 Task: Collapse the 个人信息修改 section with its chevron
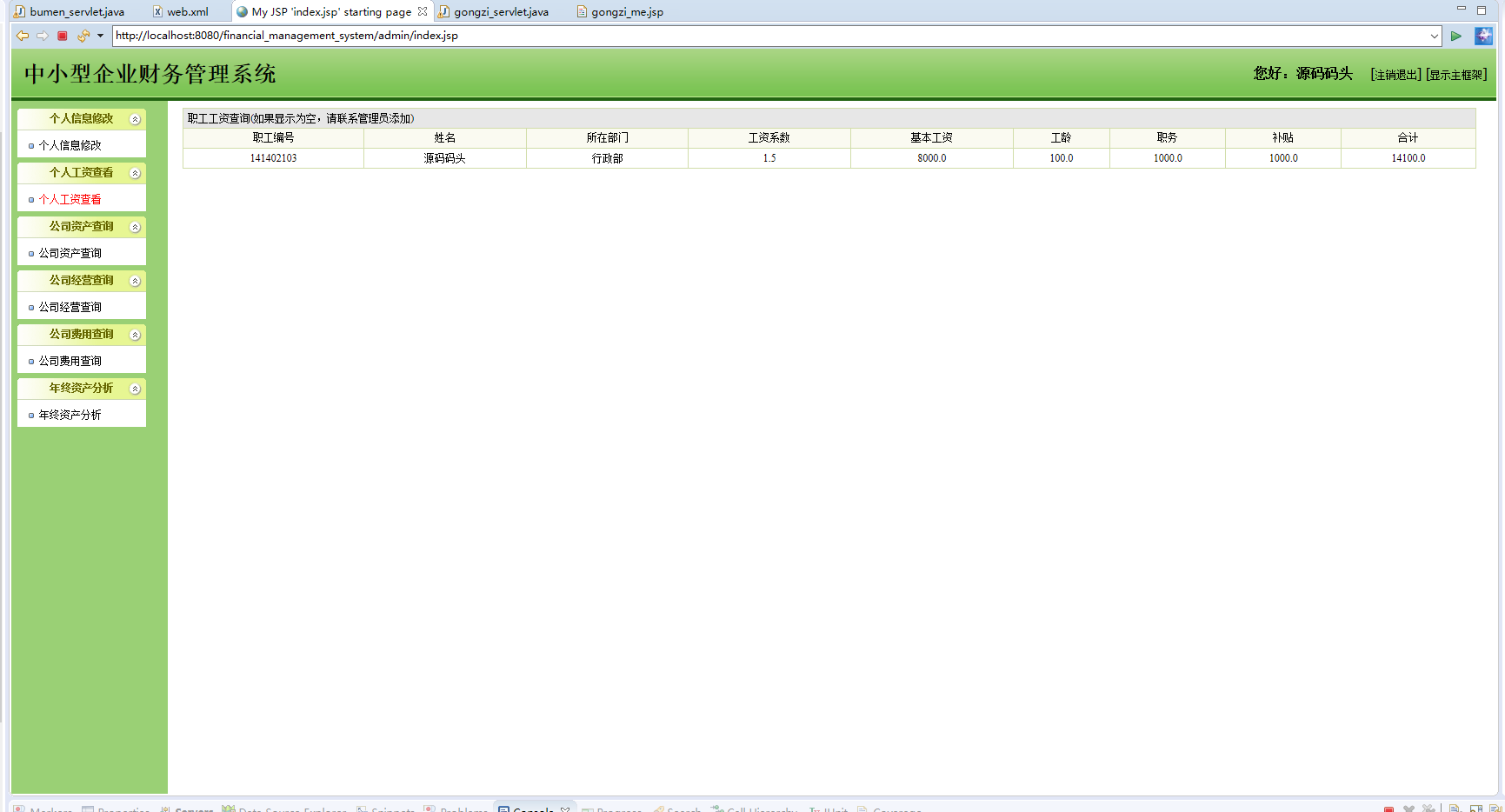click(x=135, y=119)
